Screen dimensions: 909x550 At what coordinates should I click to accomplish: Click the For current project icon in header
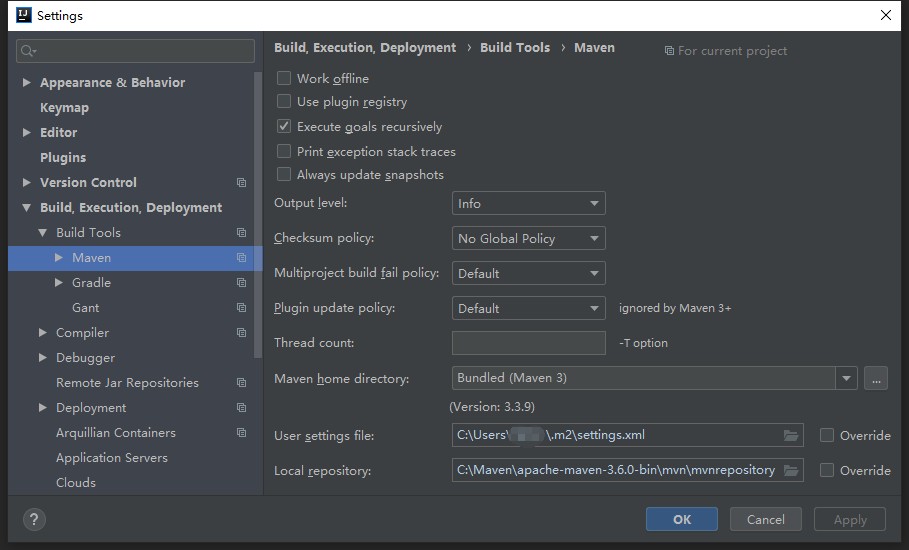click(x=669, y=51)
